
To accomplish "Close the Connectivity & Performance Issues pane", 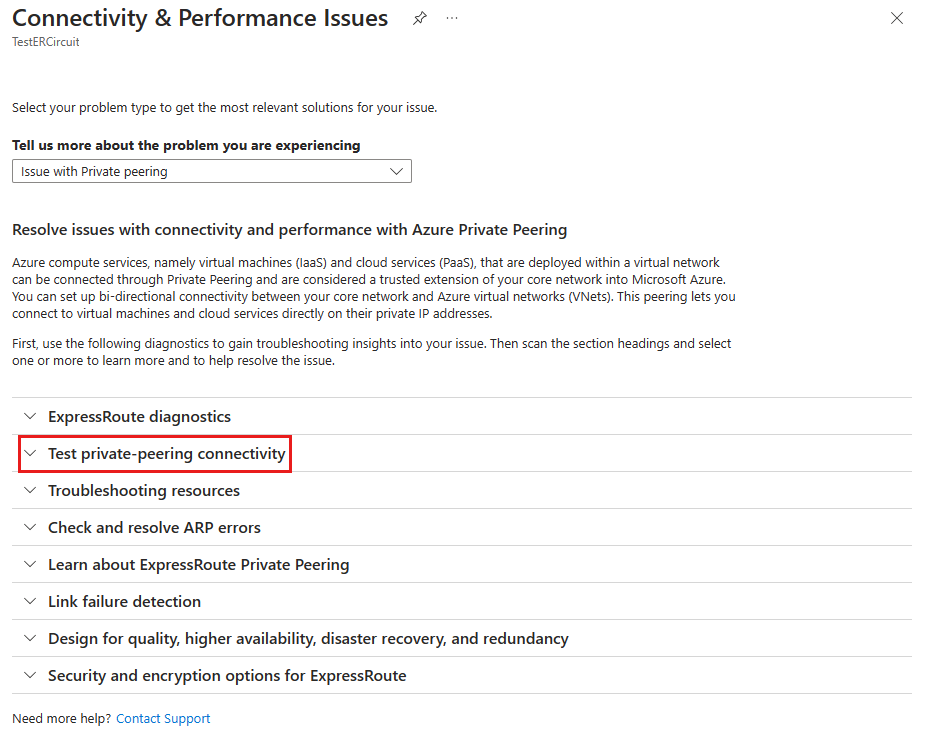I will coord(897,19).
